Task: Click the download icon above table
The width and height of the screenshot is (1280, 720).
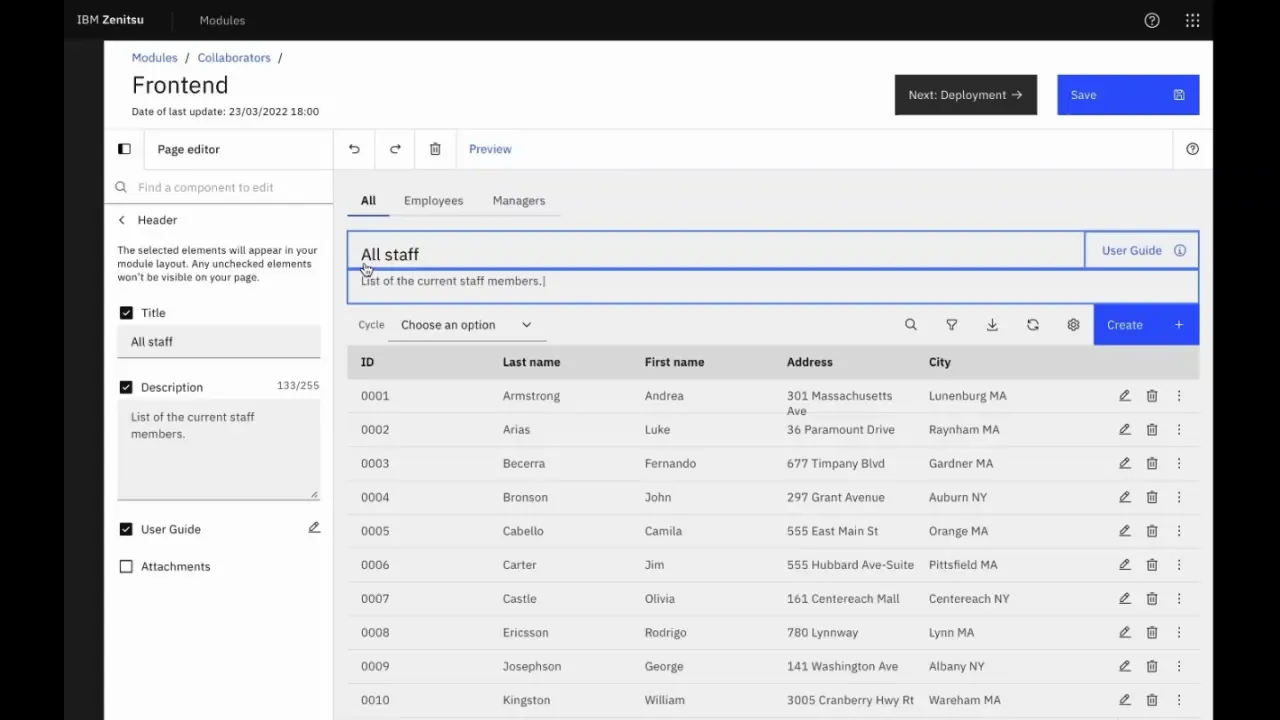Action: click(992, 325)
